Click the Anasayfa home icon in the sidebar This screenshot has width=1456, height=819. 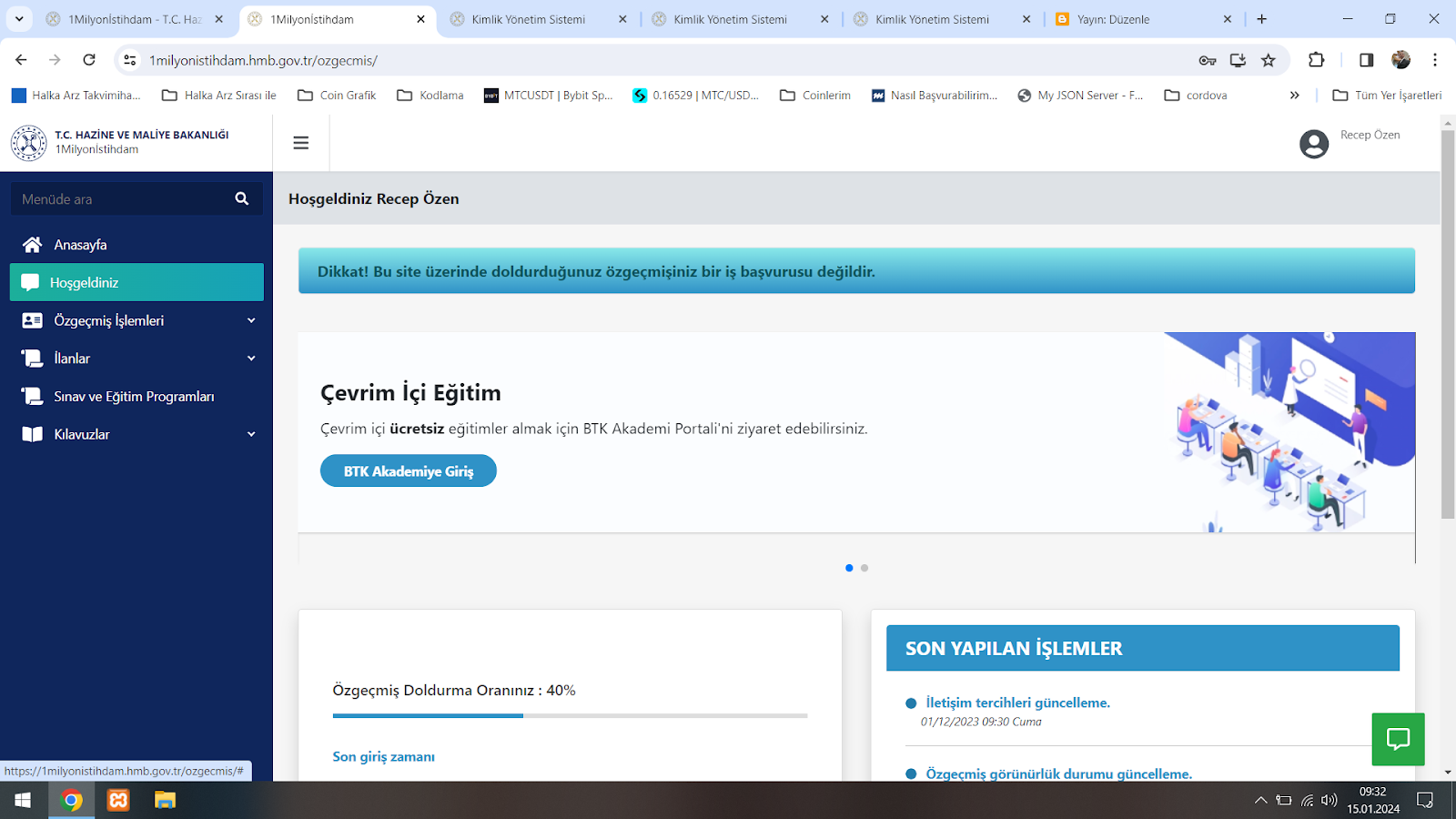coord(32,245)
